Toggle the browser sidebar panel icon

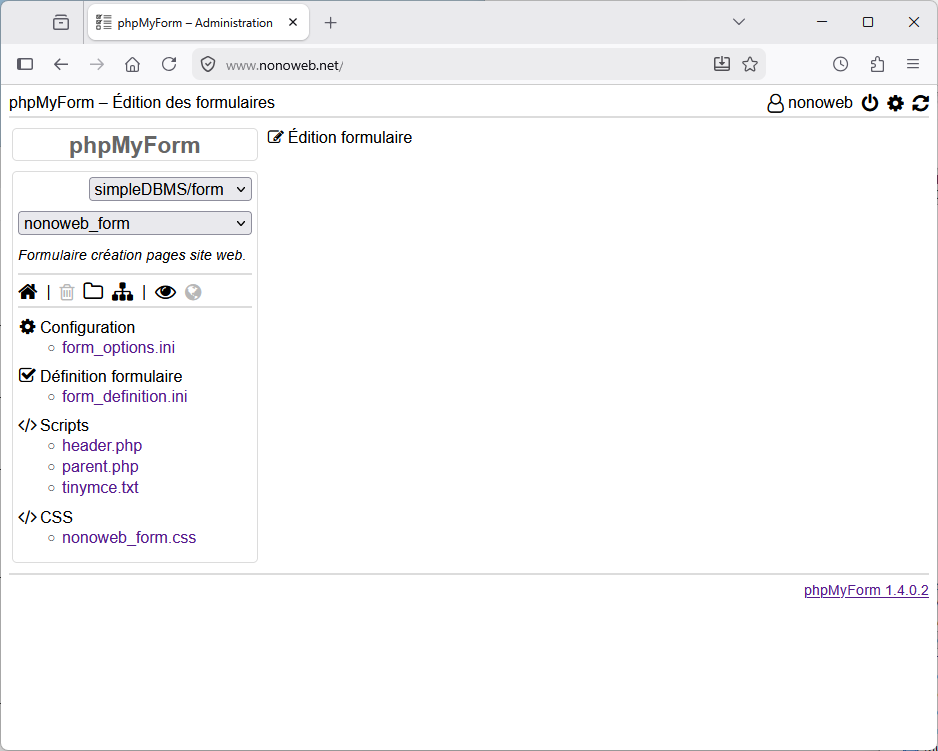coord(25,64)
